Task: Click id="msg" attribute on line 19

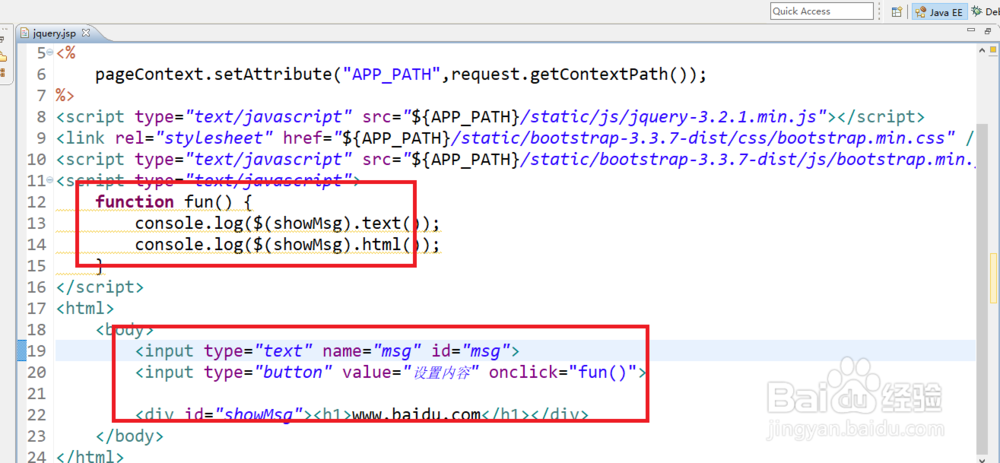Action: coord(471,351)
